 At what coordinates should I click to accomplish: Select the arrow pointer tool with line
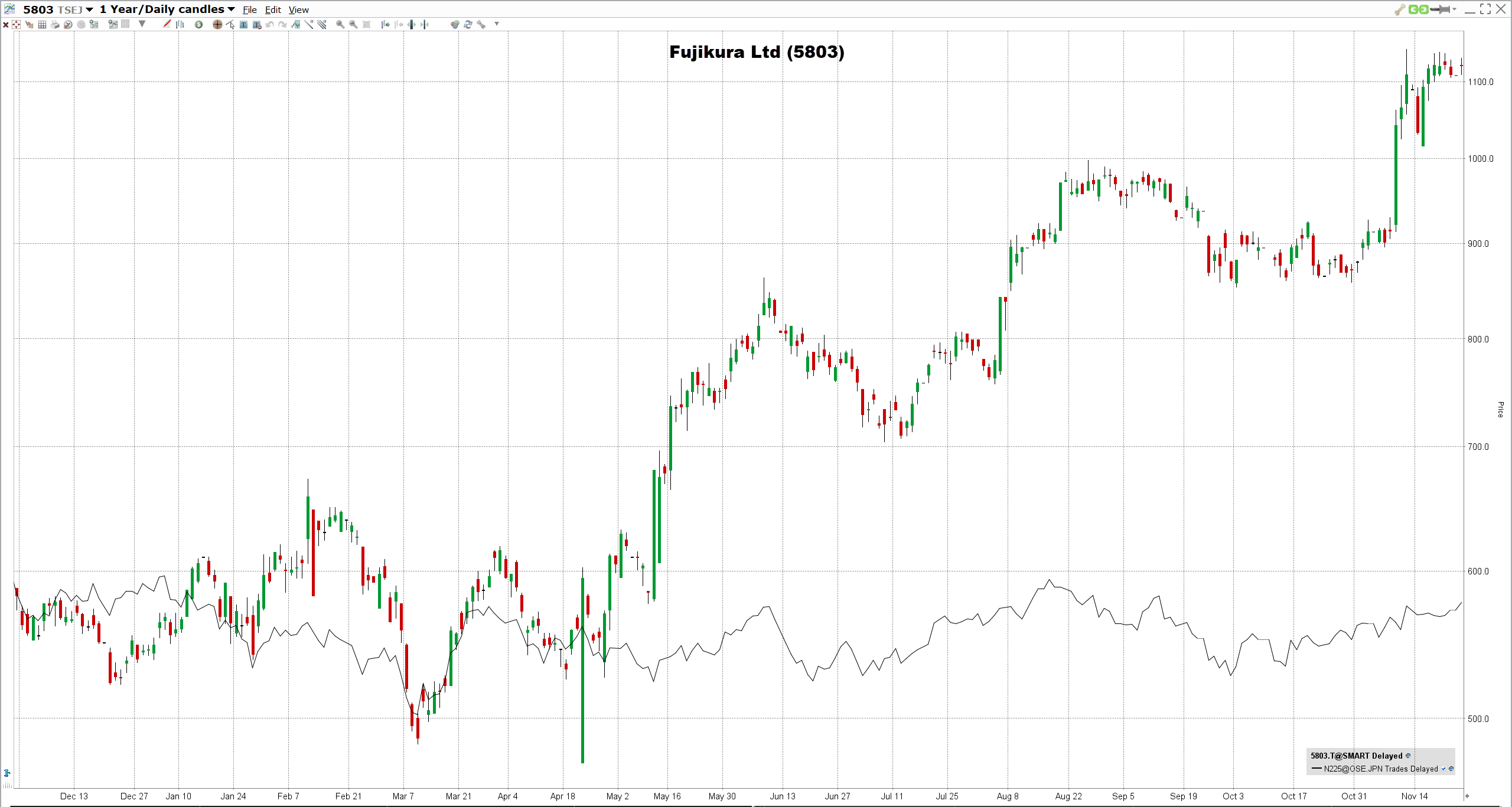[230, 24]
